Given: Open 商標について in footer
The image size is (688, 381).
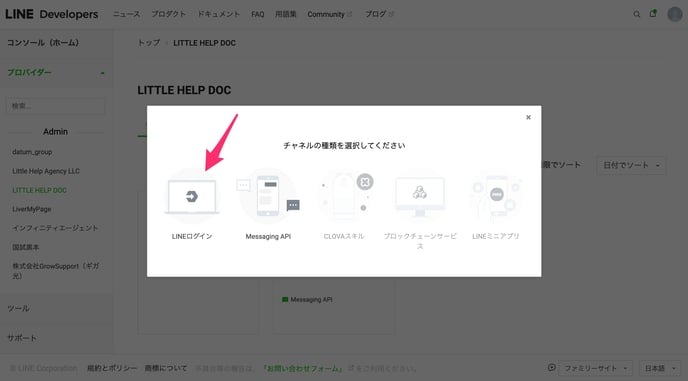Looking at the screenshot, I should click(x=166, y=368).
